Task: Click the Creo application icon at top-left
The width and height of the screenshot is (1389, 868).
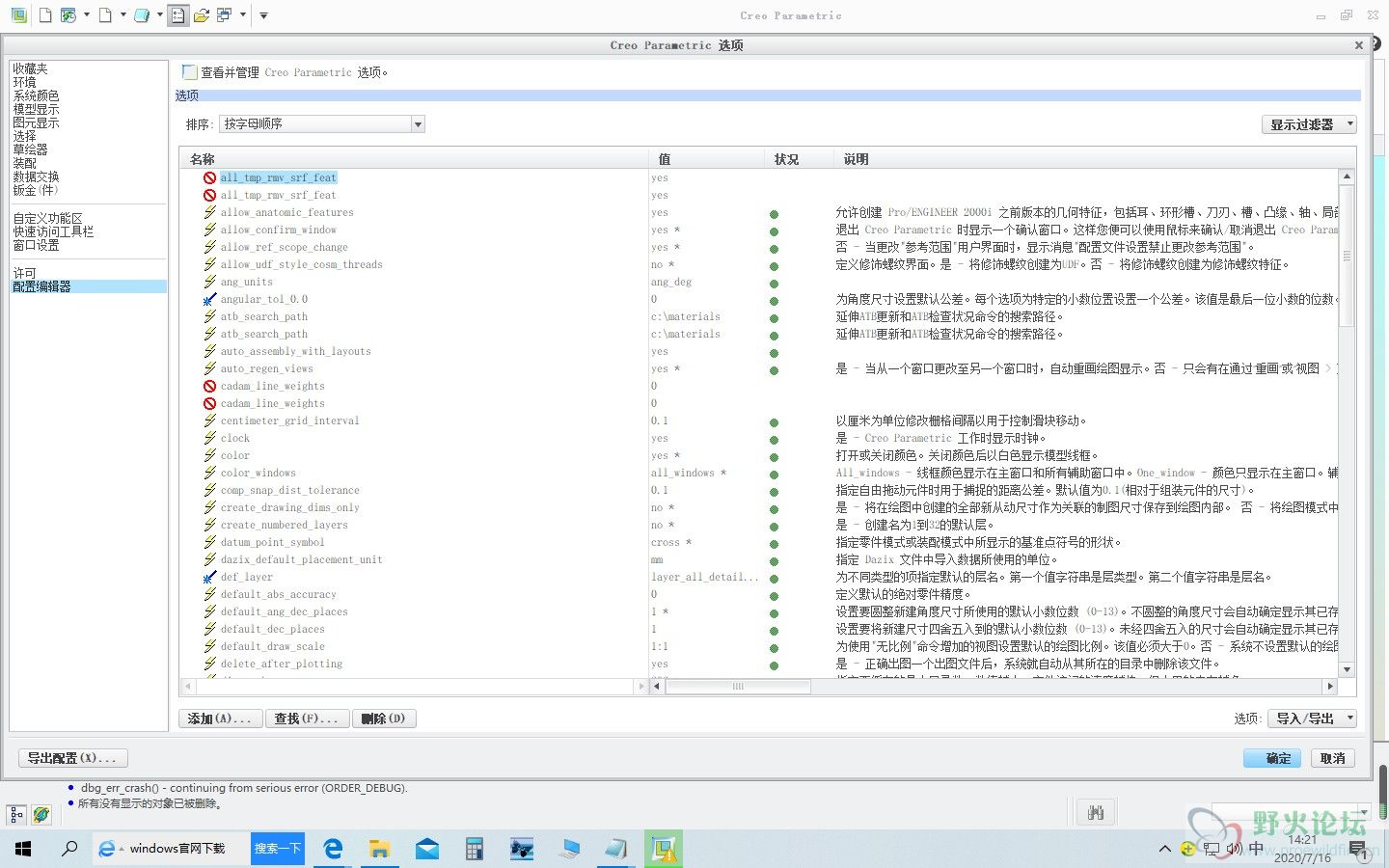Action: (17, 15)
